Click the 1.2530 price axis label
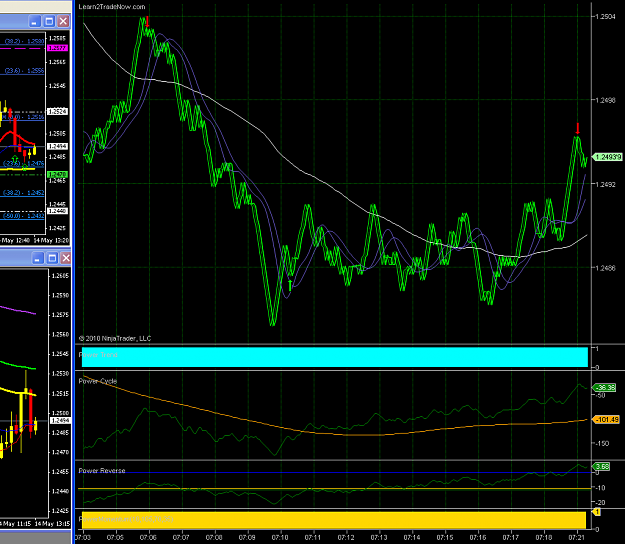 click(x=61, y=374)
